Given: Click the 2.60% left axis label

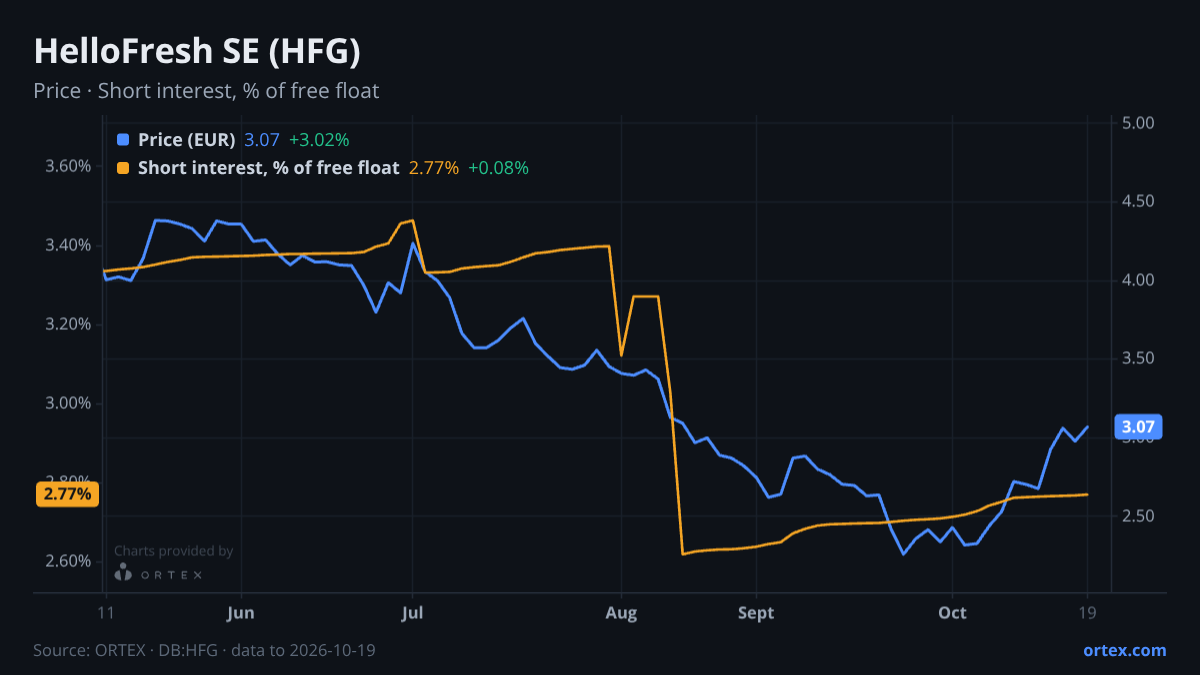Looking at the screenshot, I should [x=68, y=561].
